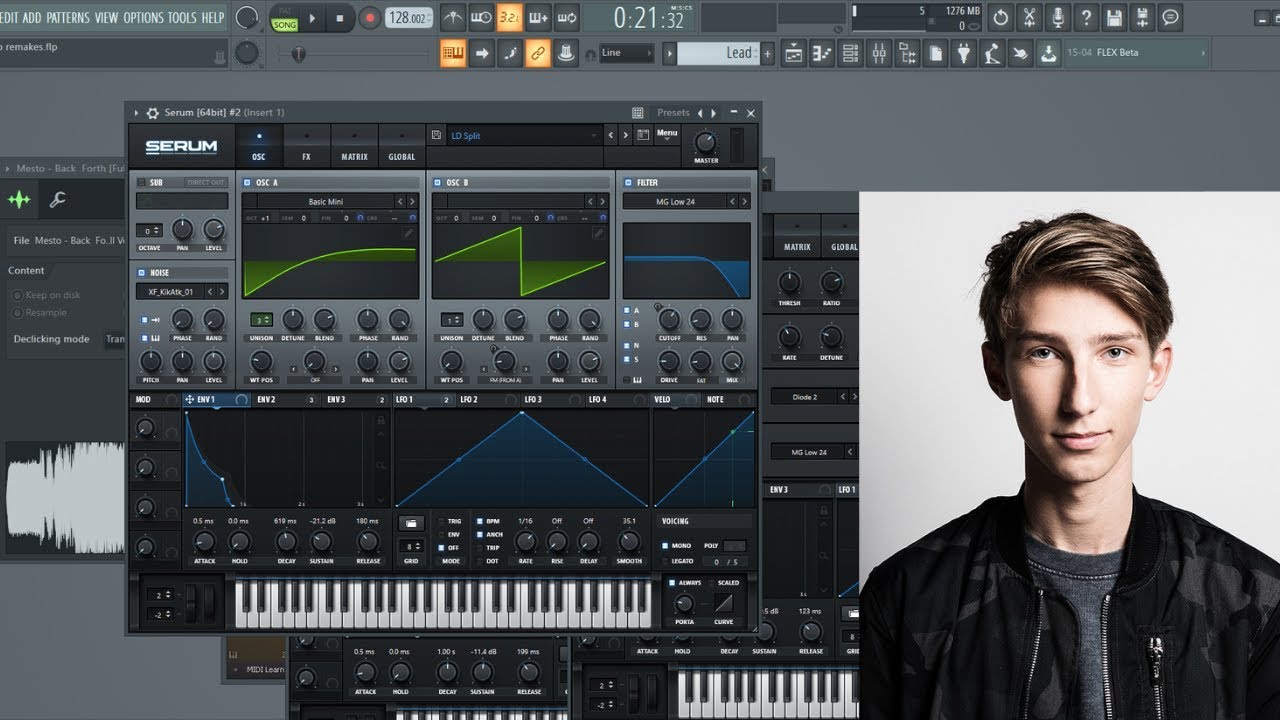Screen dimensions: 1280x720
Task: Open the Serum Menu dropdown
Action: pos(667,134)
